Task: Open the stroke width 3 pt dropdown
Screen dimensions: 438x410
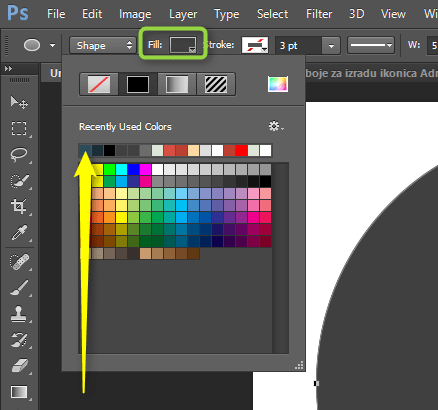Action: click(331, 46)
